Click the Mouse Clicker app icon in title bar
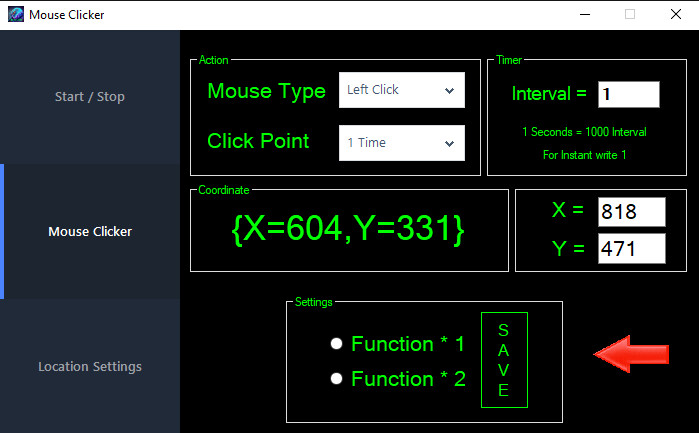 tap(14, 15)
